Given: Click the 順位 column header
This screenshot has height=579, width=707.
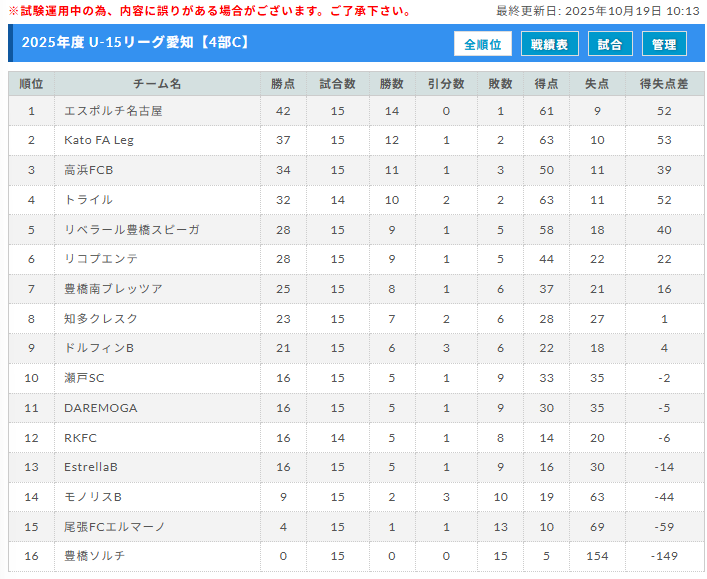Looking at the screenshot, I should click(x=31, y=84).
